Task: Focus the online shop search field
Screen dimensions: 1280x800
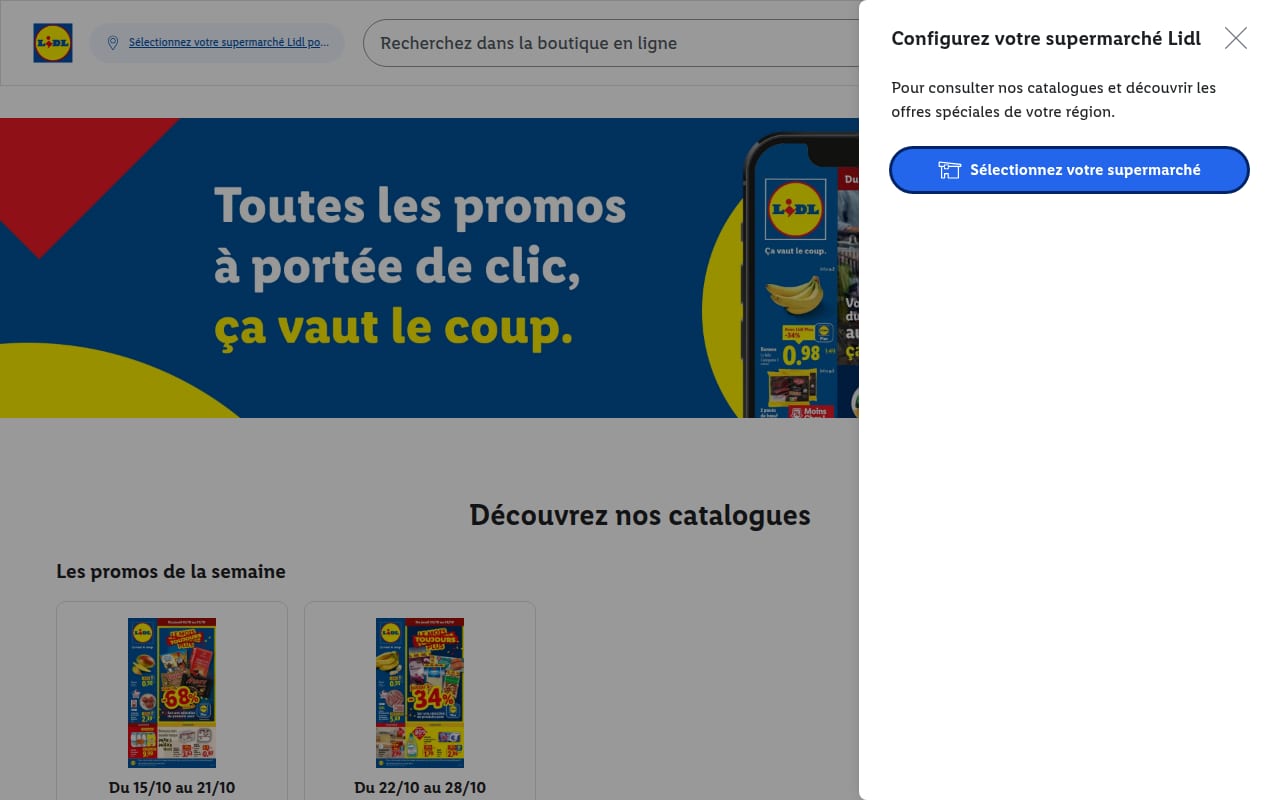Action: [x=611, y=44]
